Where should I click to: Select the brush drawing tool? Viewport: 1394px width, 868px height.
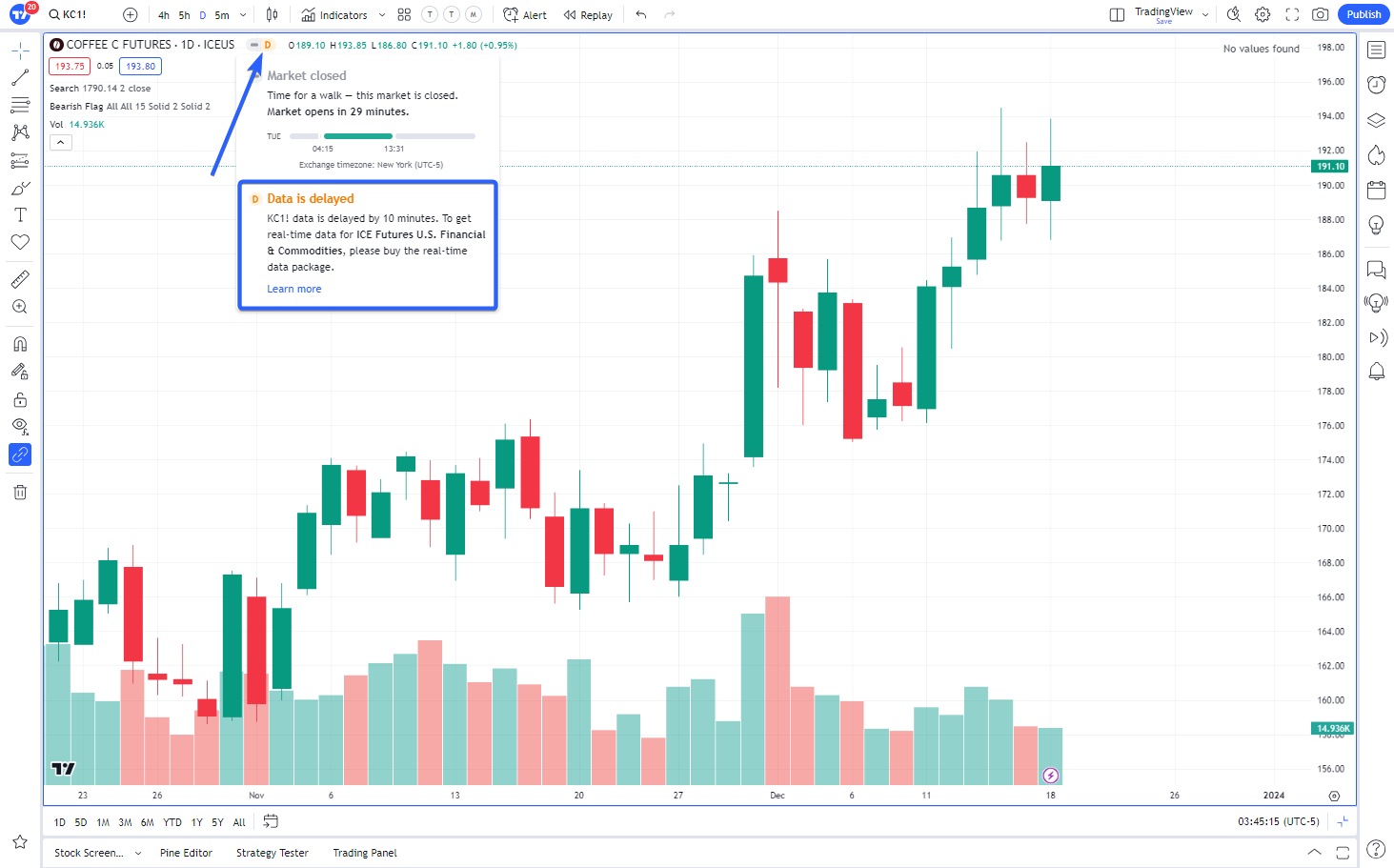20,188
